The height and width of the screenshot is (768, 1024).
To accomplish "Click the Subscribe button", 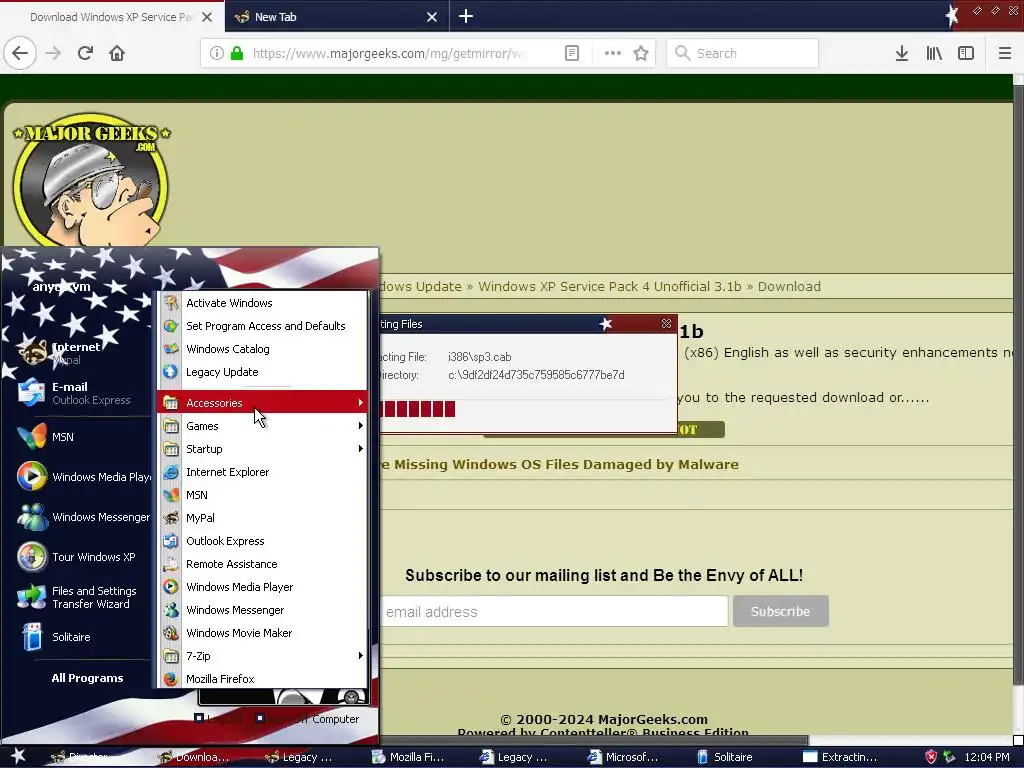I will pyautogui.click(x=780, y=611).
